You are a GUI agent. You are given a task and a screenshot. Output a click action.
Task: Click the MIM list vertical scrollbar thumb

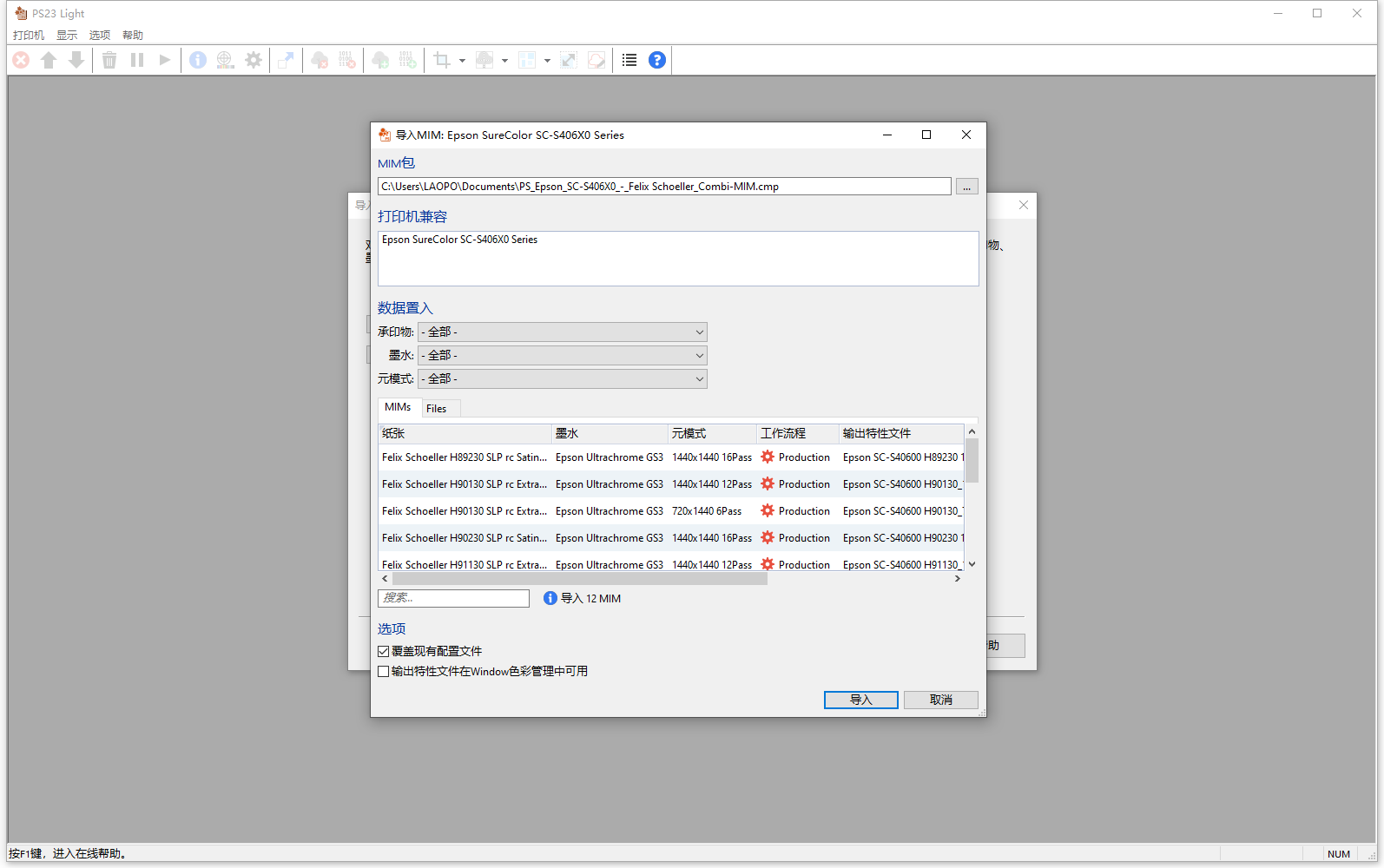click(x=972, y=460)
